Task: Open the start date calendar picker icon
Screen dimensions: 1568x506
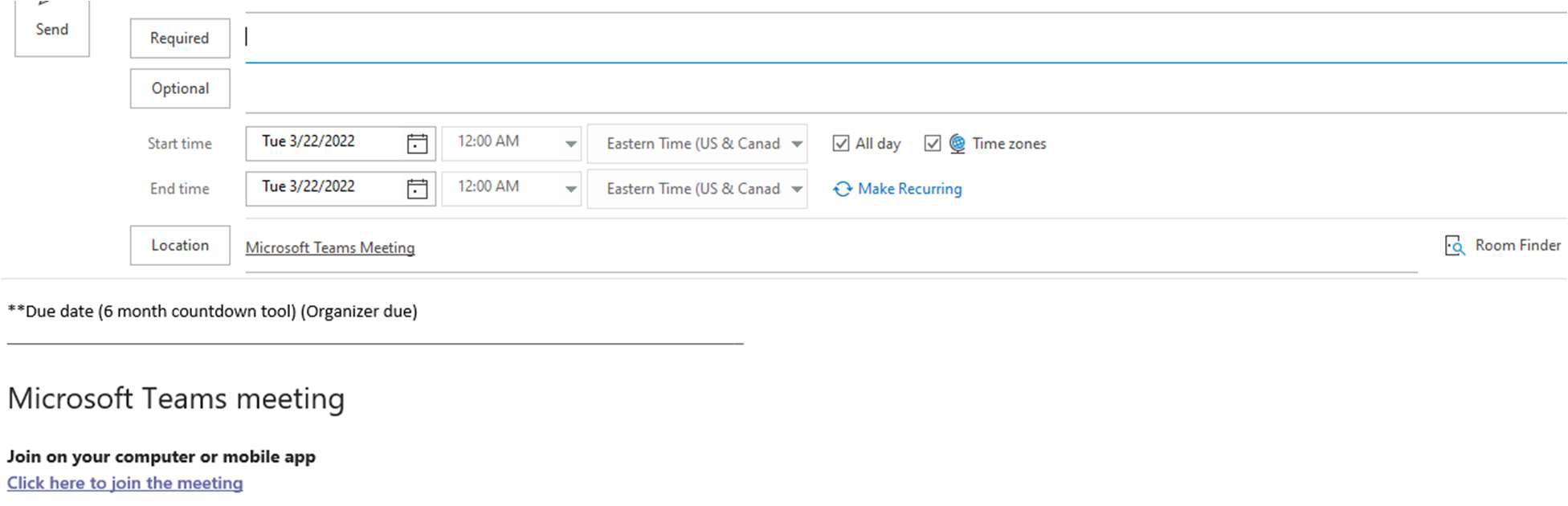Action: (417, 144)
